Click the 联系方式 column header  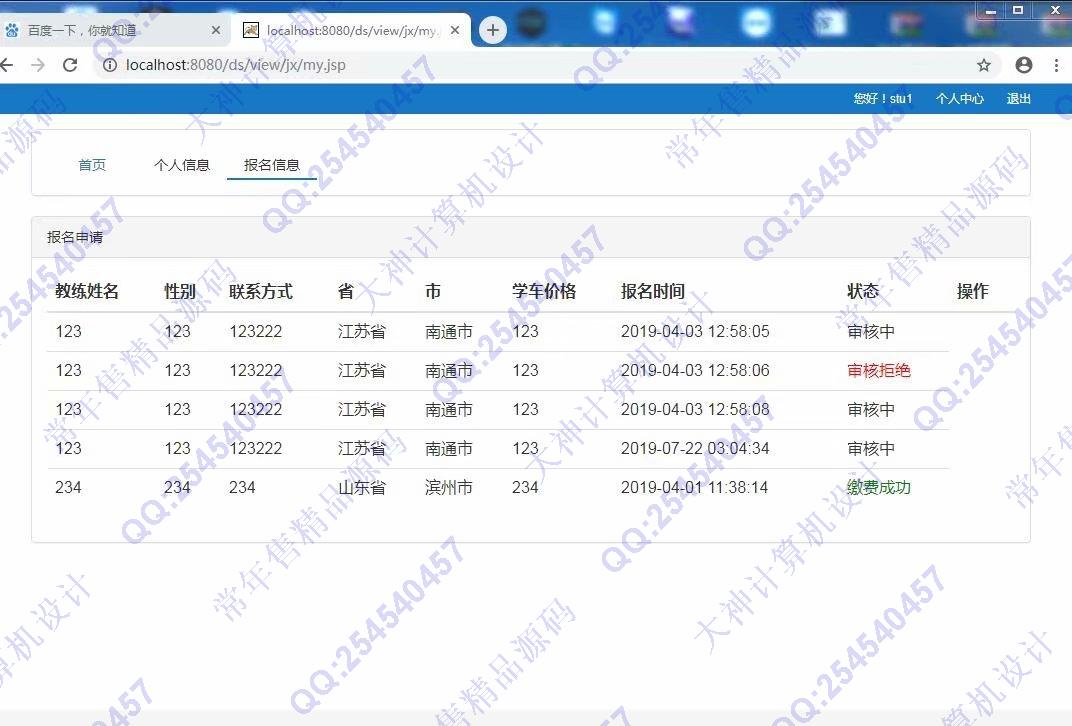pyautogui.click(x=260, y=291)
